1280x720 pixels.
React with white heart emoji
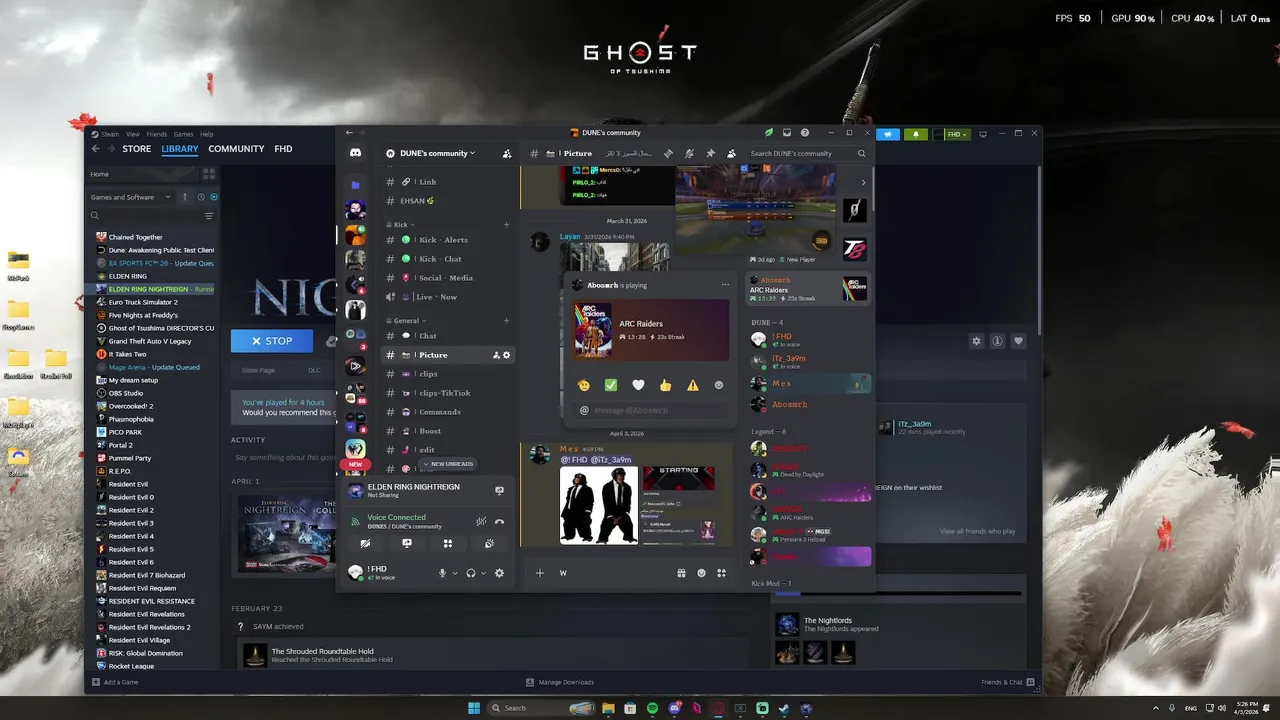[638, 385]
